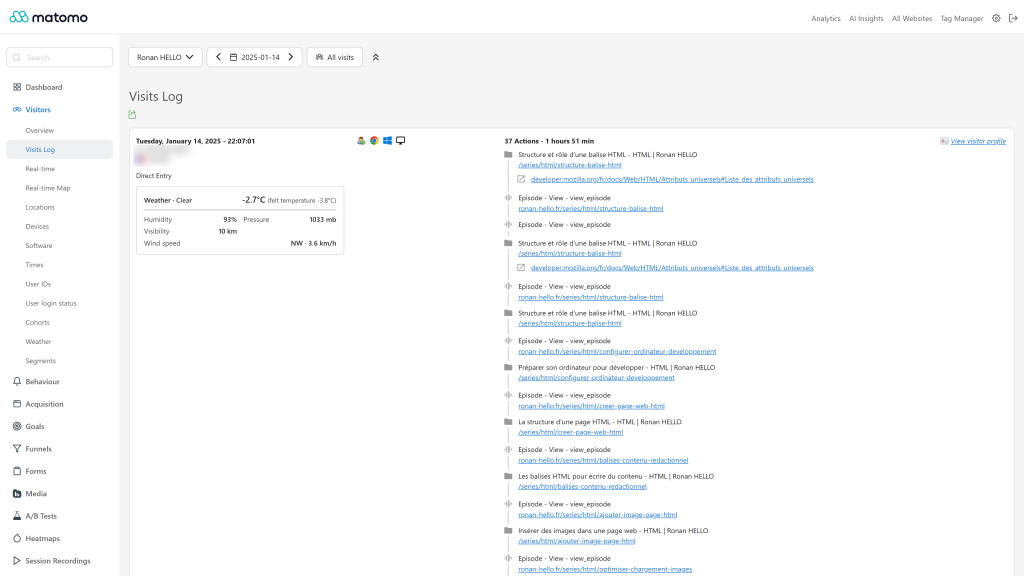Open the /series/html/creer-page-web-html link
Image resolution: width=1024 pixels, height=576 pixels.
coord(570,432)
